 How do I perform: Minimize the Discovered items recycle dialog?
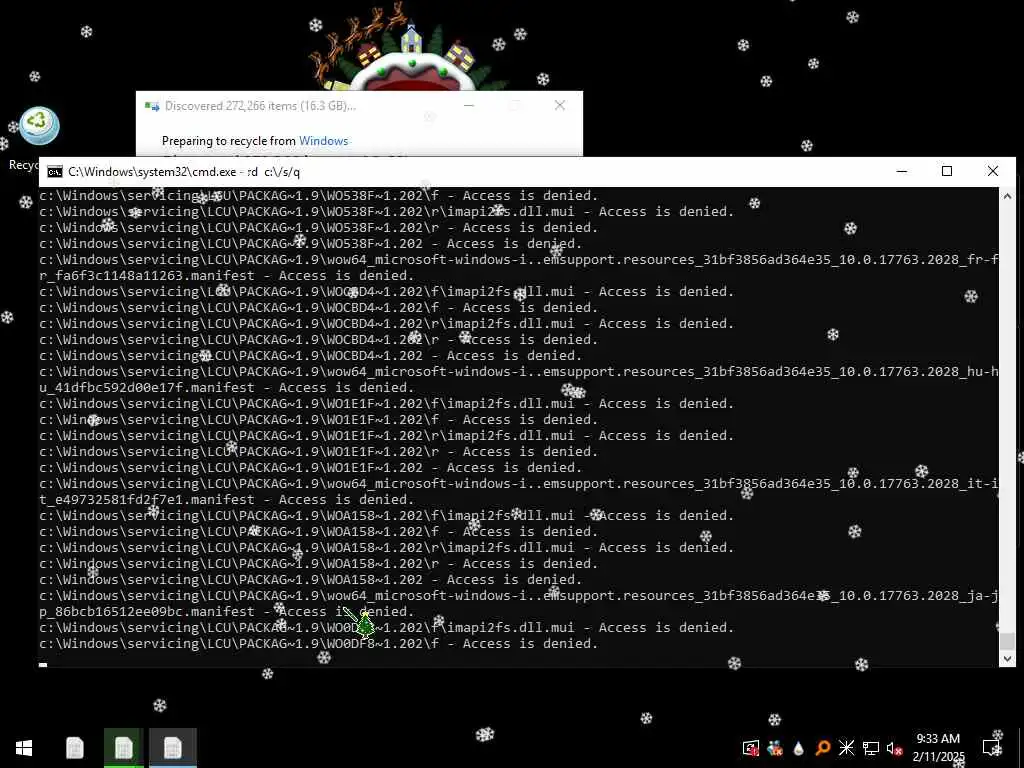point(469,105)
